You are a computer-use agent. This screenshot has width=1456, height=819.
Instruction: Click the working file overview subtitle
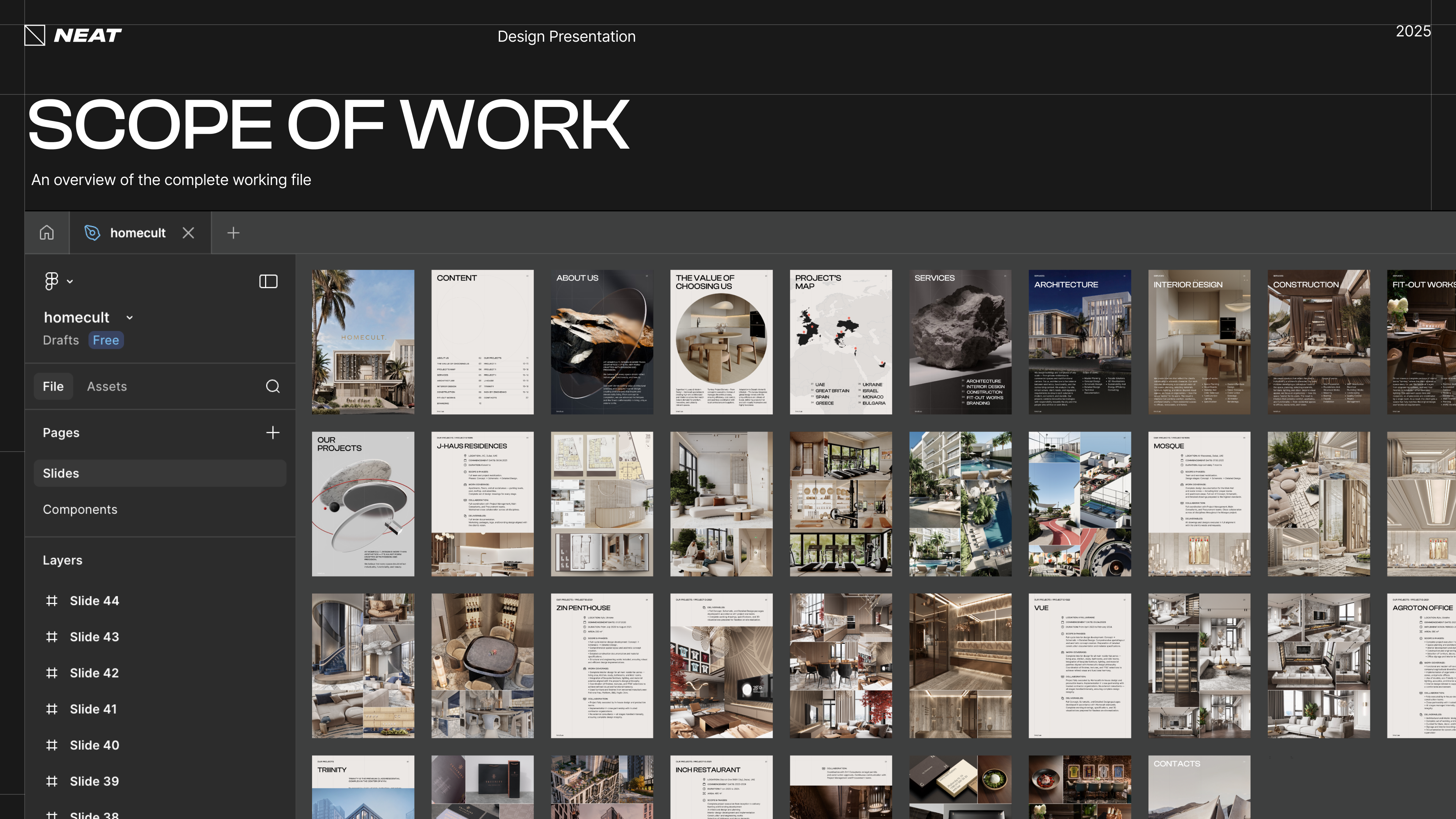click(171, 180)
